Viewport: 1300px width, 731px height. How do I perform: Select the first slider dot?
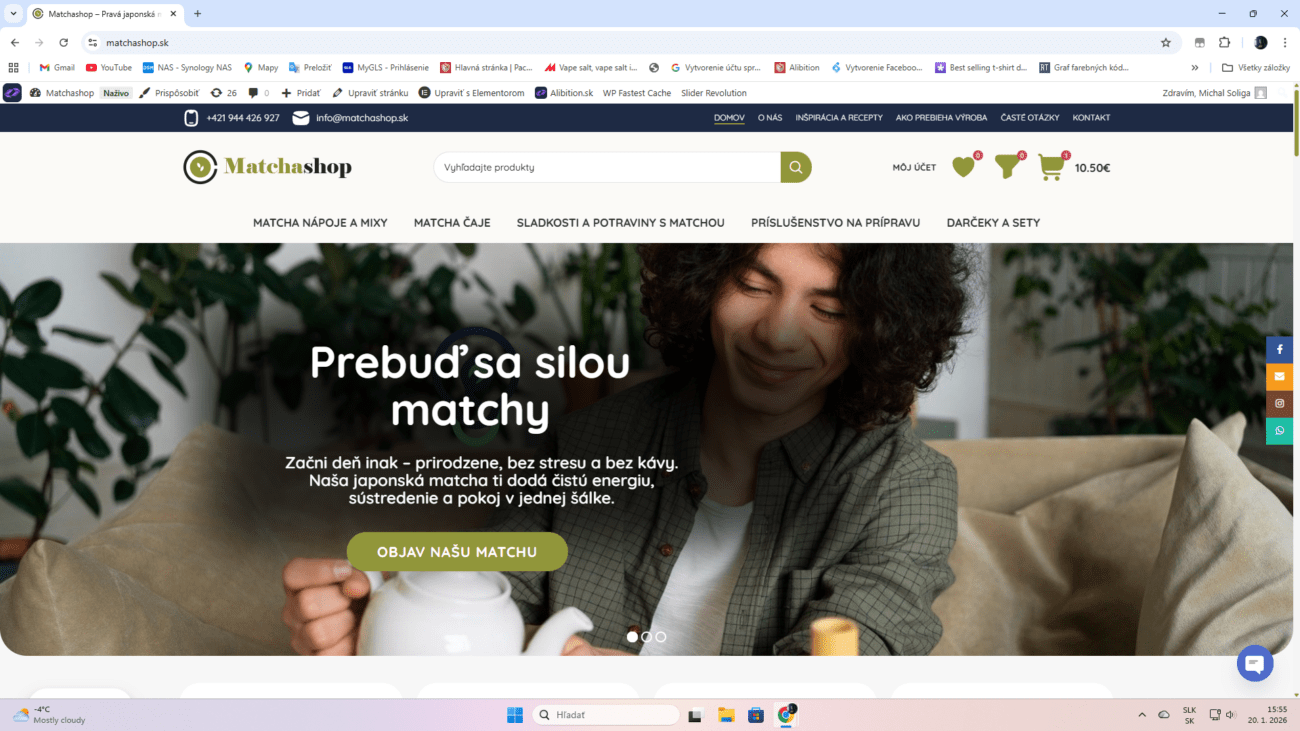pyautogui.click(x=632, y=636)
